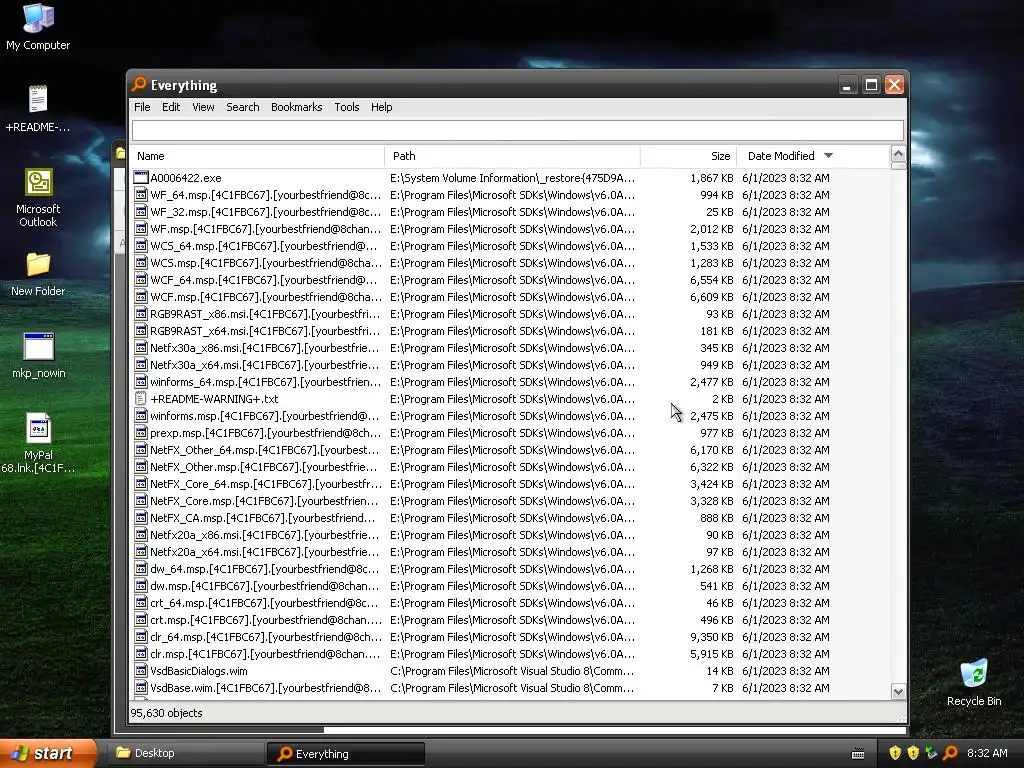Click the Everything magnifier icon in title bar
1024x768 pixels.
pos(138,84)
